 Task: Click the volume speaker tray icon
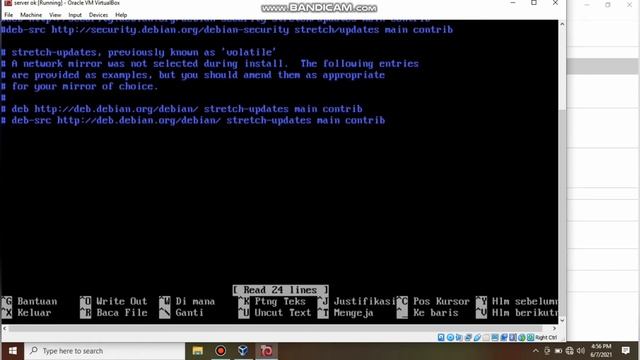click(x=580, y=351)
